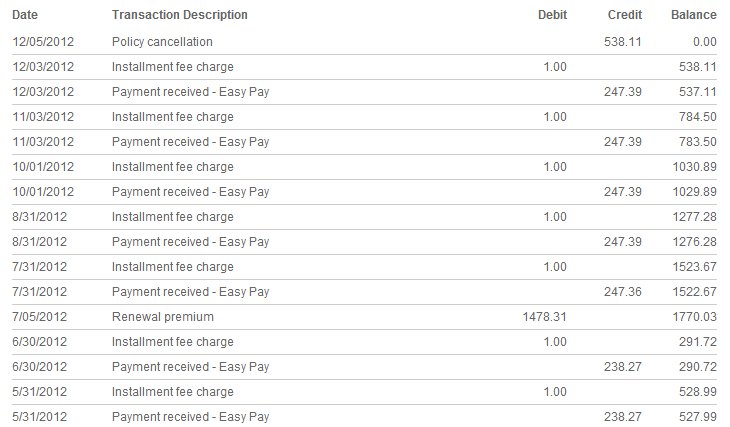Select the Policy cancellation transaction row
The height and width of the screenshot is (427, 730).
[x=365, y=42]
